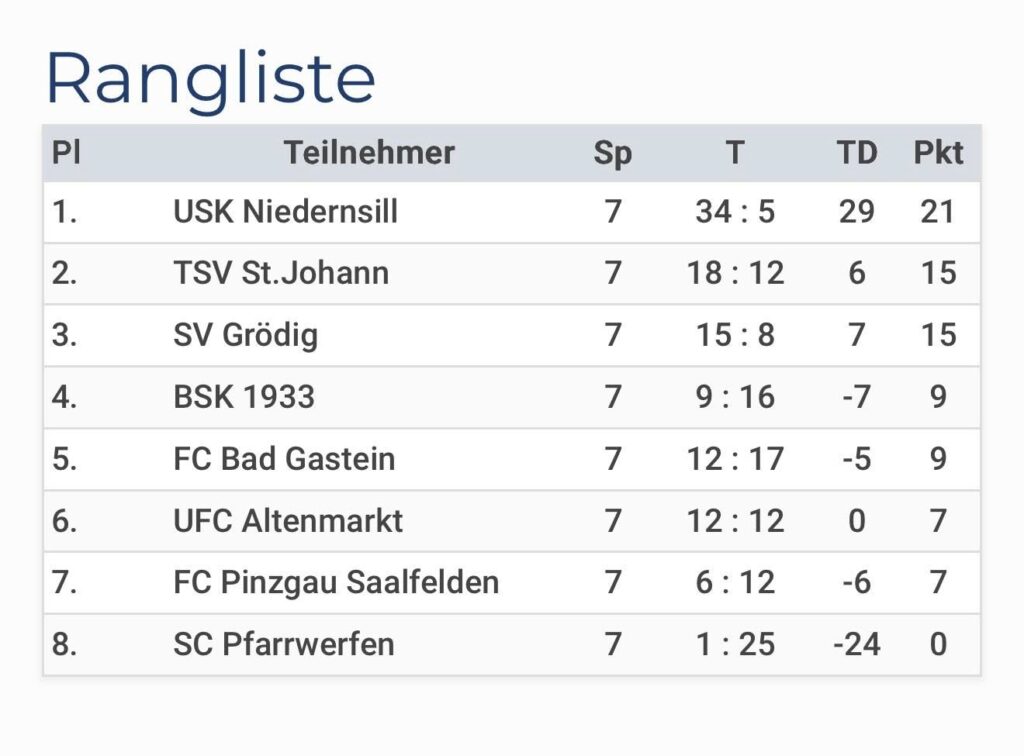Click Pfarrwerfen's -24 goal difference
This screenshot has width=1024, height=756.
[857, 644]
